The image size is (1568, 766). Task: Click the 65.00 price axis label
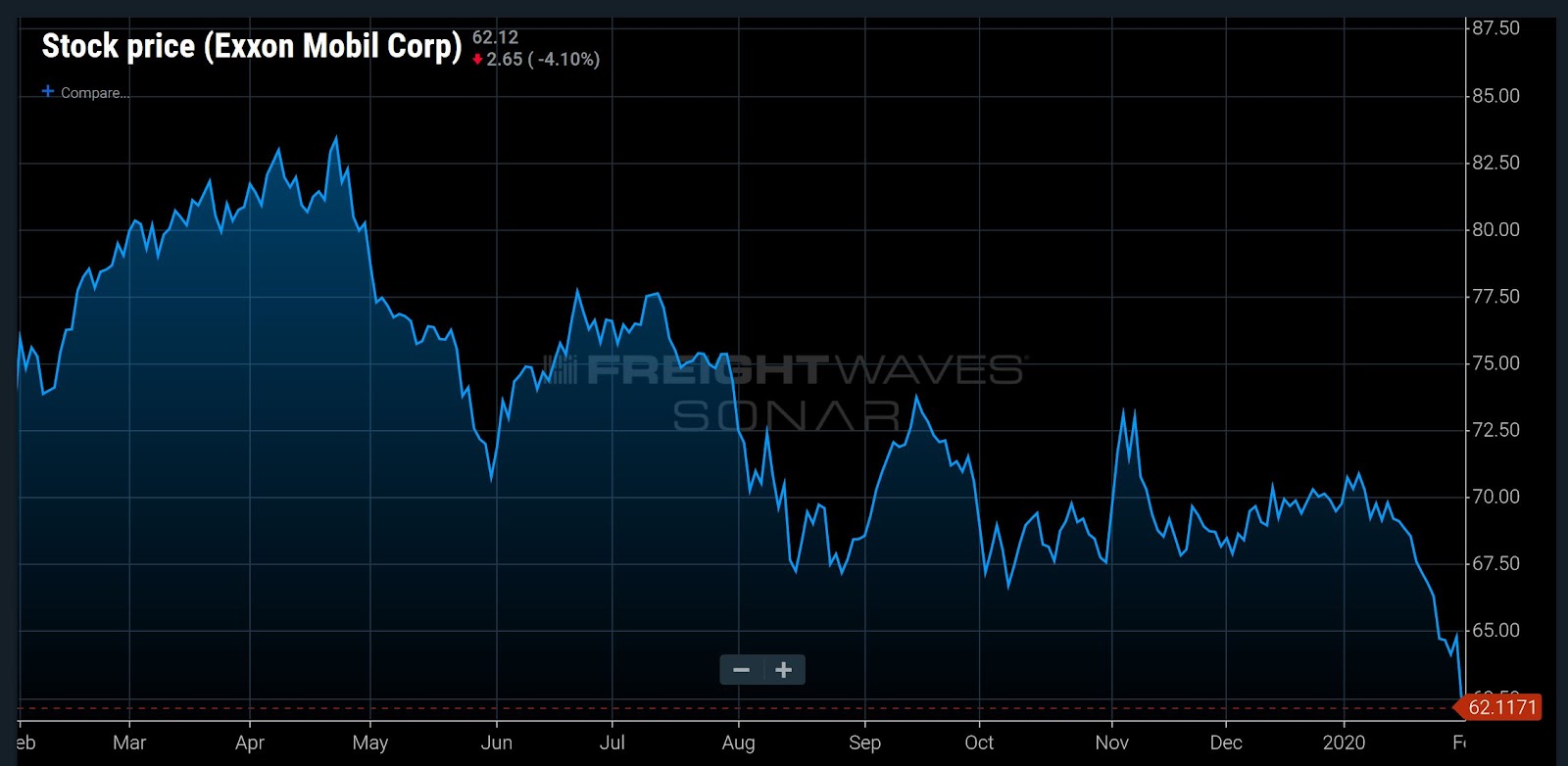(x=1496, y=630)
